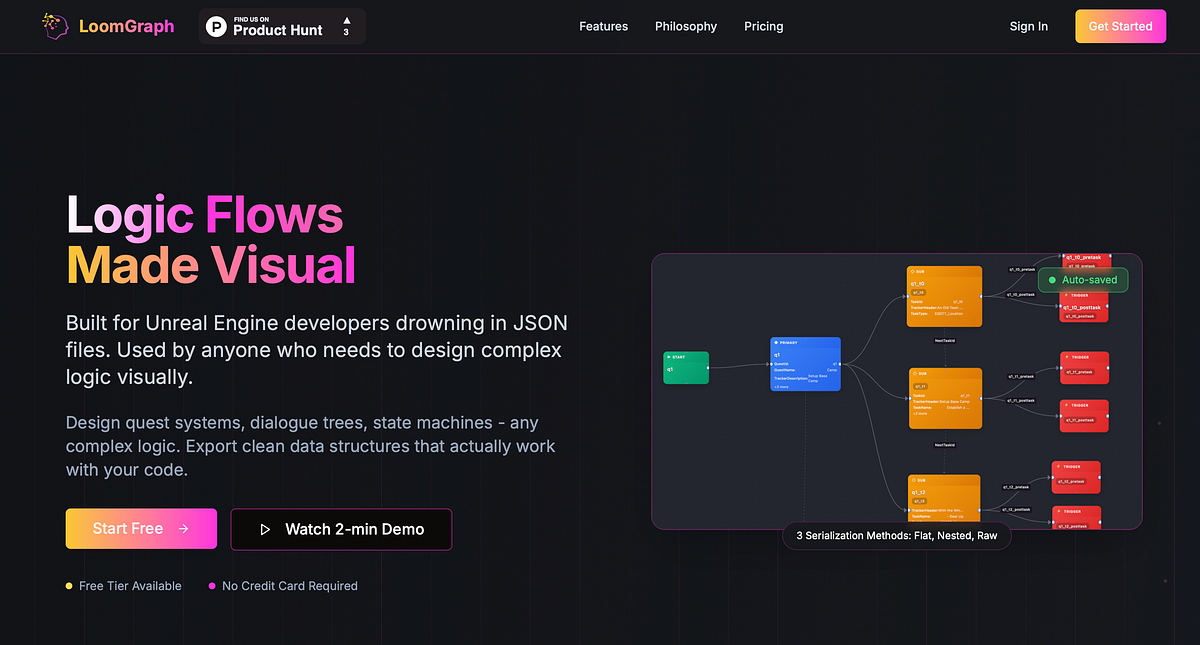
Task: Click the "3 Serialization Methods" pill
Action: (x=897, y=536)
